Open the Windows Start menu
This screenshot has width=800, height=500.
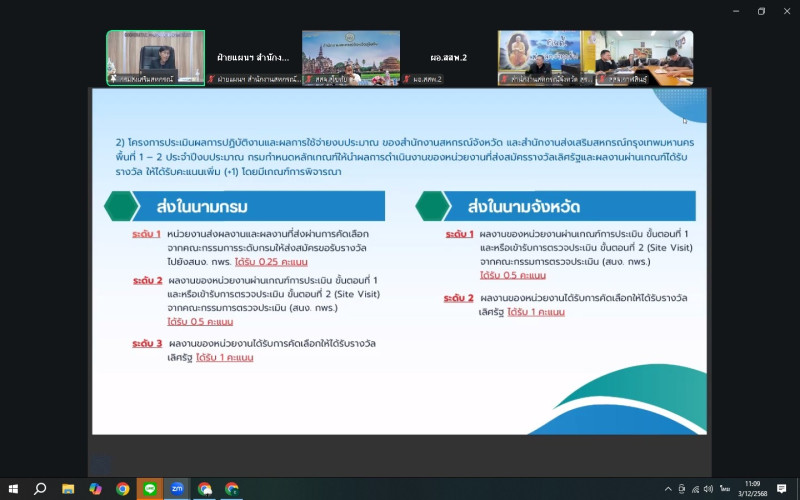click(x=13, y=489)
